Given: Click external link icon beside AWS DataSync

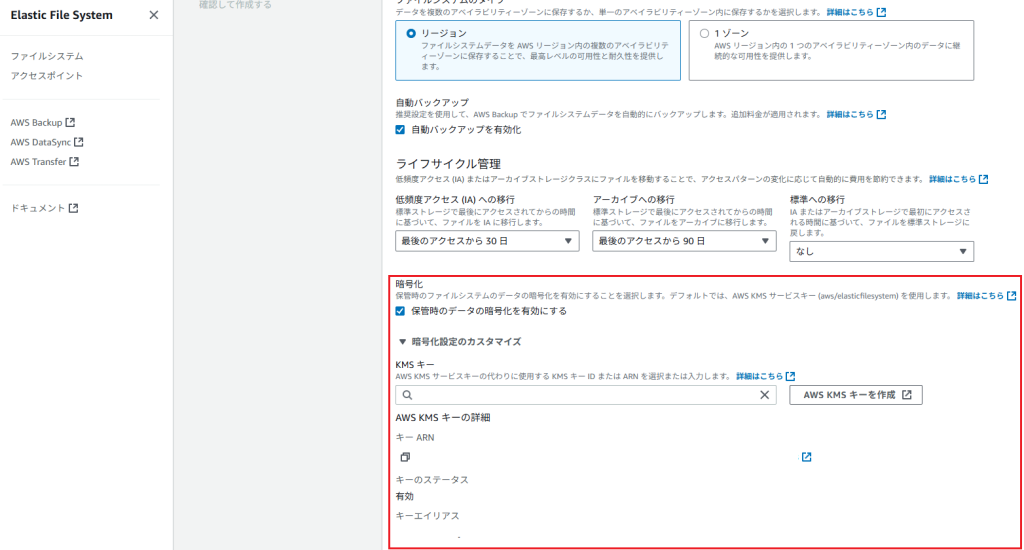Looking at the screenshot, I should point(78,142).
